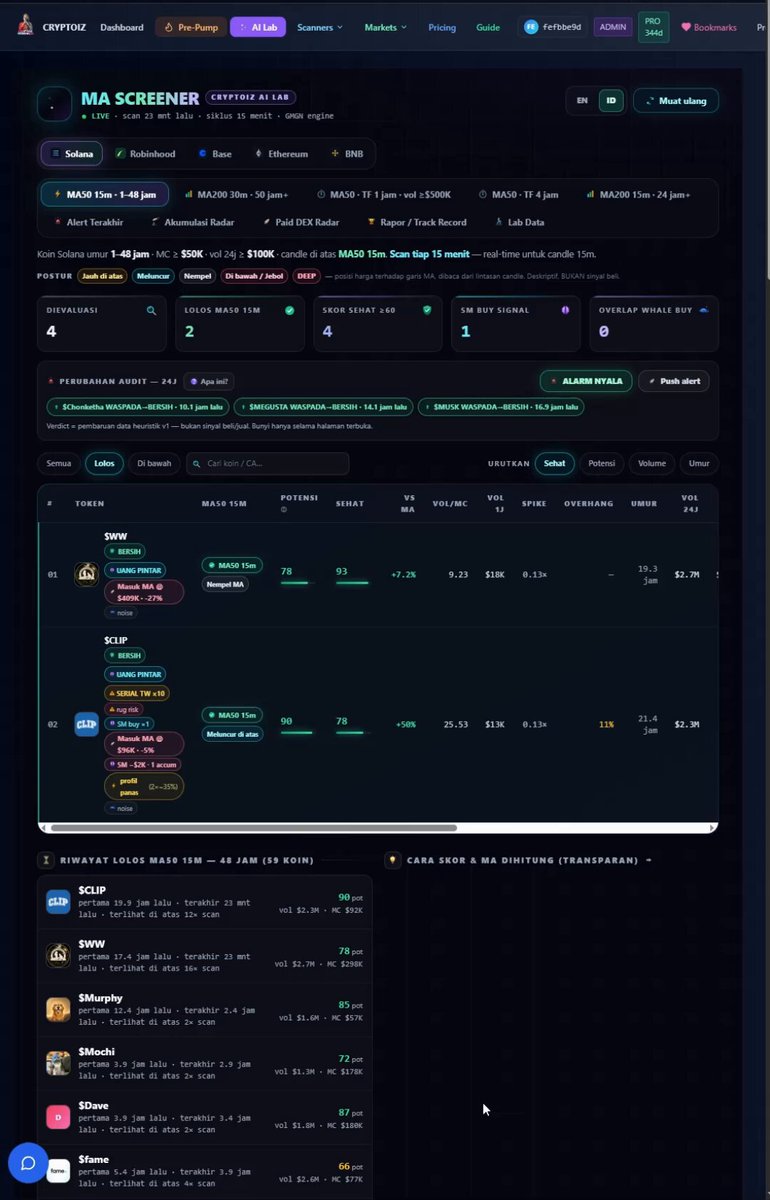Select the BNB chain tab
Screen dimensions: 770x1200
click(347, 154)
